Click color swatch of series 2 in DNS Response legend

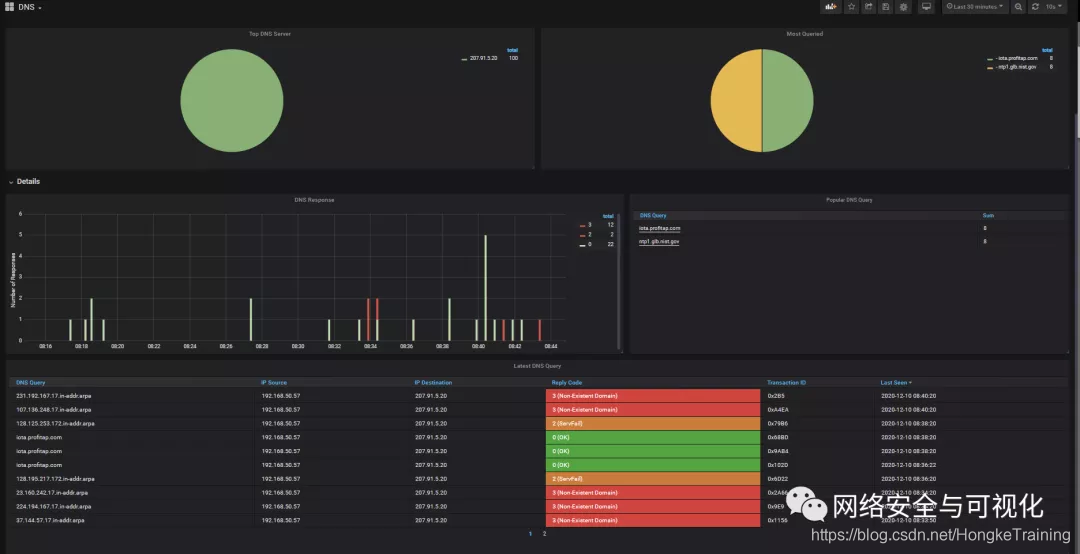(x=583, y=235)
